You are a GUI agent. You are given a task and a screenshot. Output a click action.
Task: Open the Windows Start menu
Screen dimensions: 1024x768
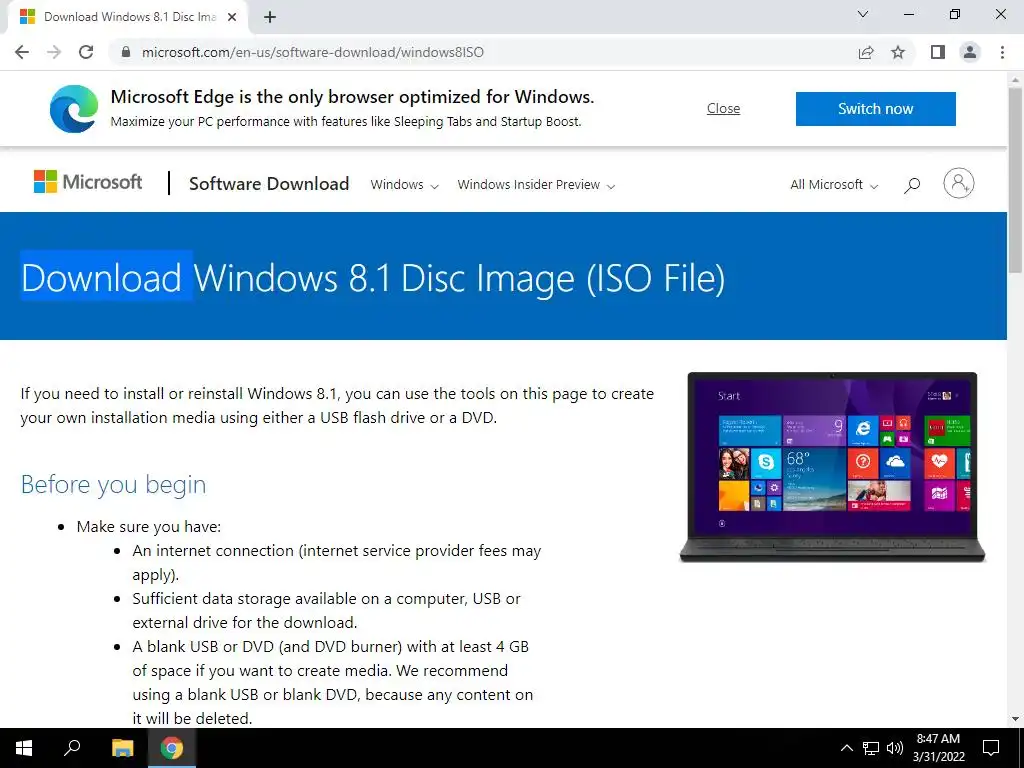[24, 748]
